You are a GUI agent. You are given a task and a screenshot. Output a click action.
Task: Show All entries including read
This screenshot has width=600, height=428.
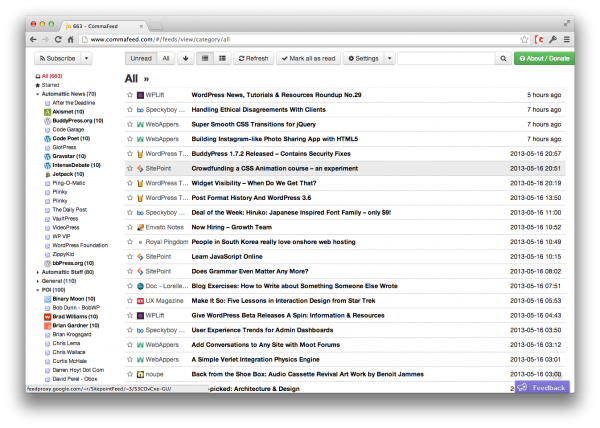coord(166,59)
